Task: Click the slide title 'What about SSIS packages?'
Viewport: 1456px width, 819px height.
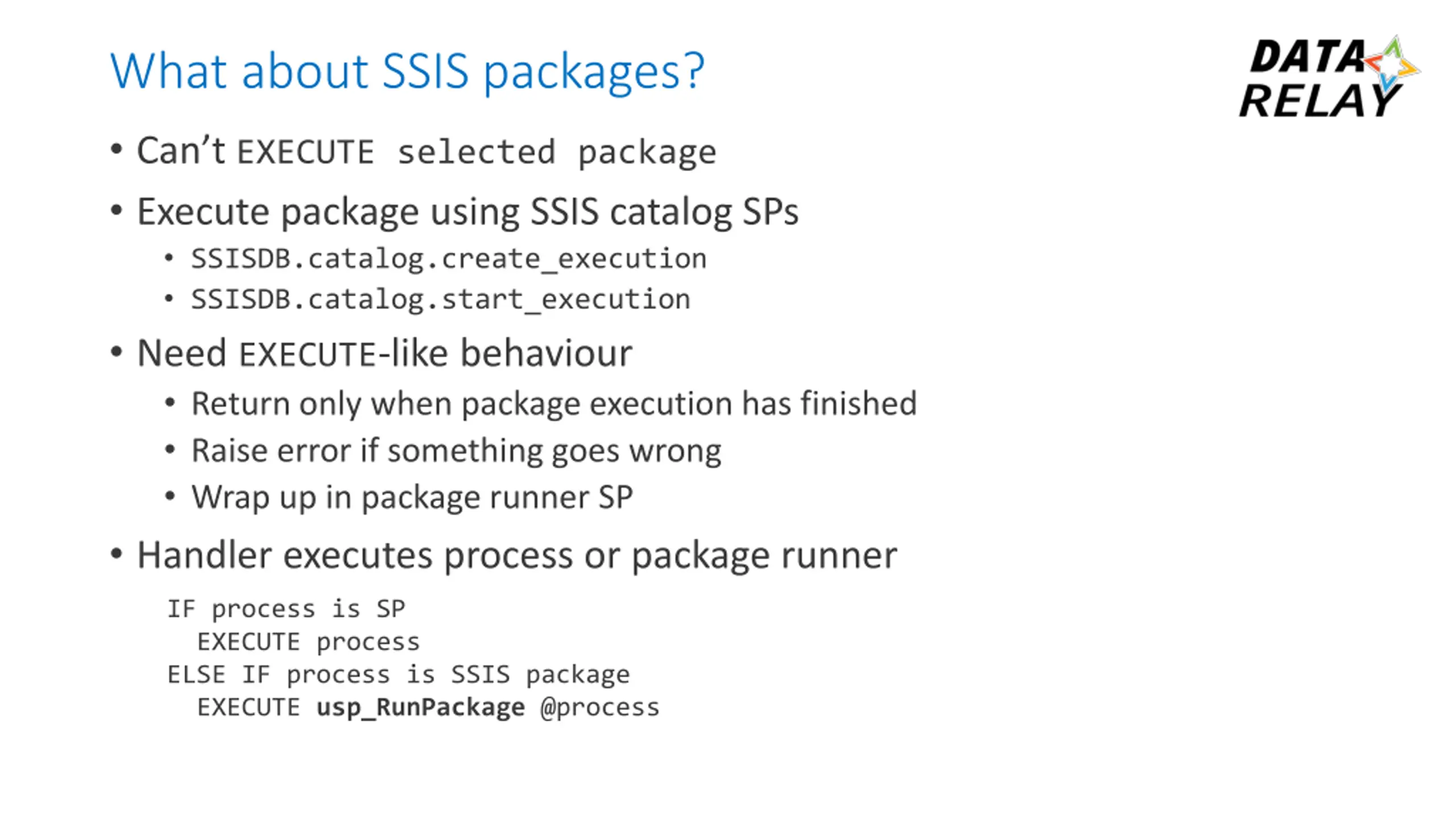Action: click(x=407, y=72)
